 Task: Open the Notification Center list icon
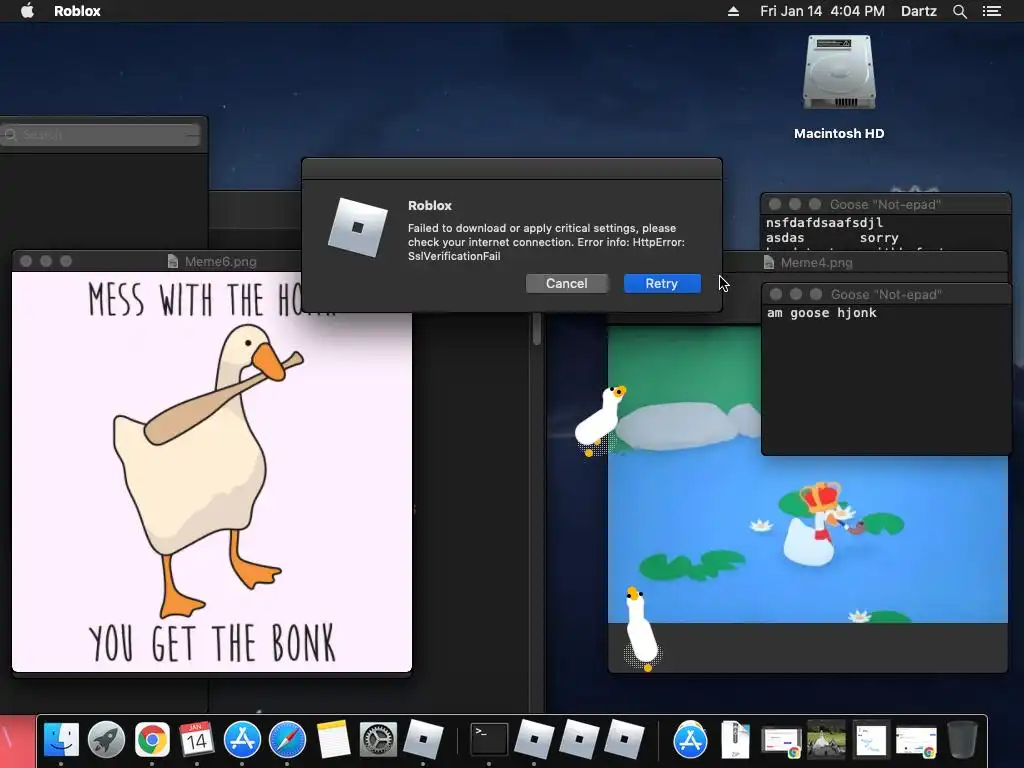991,11
